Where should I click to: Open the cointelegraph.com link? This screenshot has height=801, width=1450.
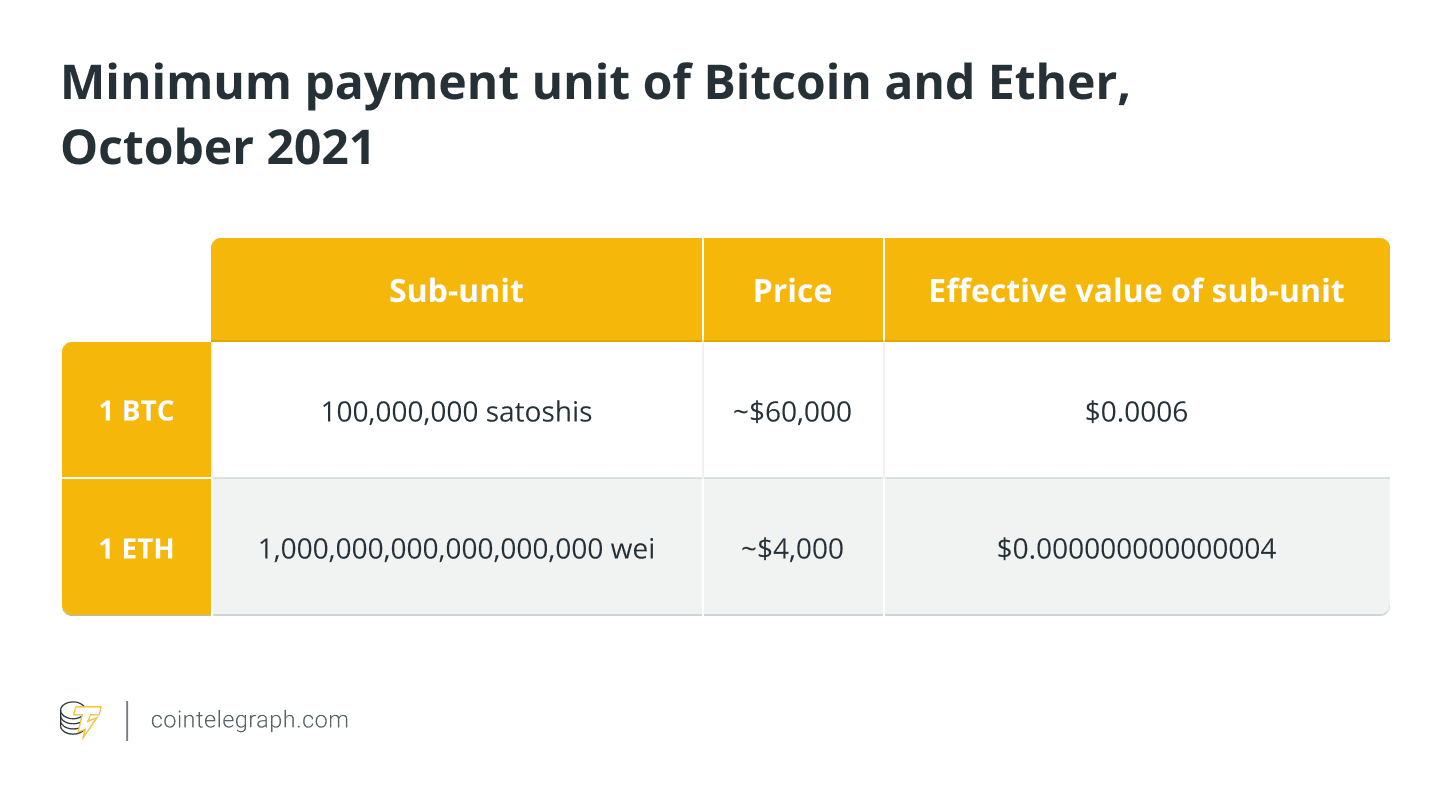coord(249,720)
